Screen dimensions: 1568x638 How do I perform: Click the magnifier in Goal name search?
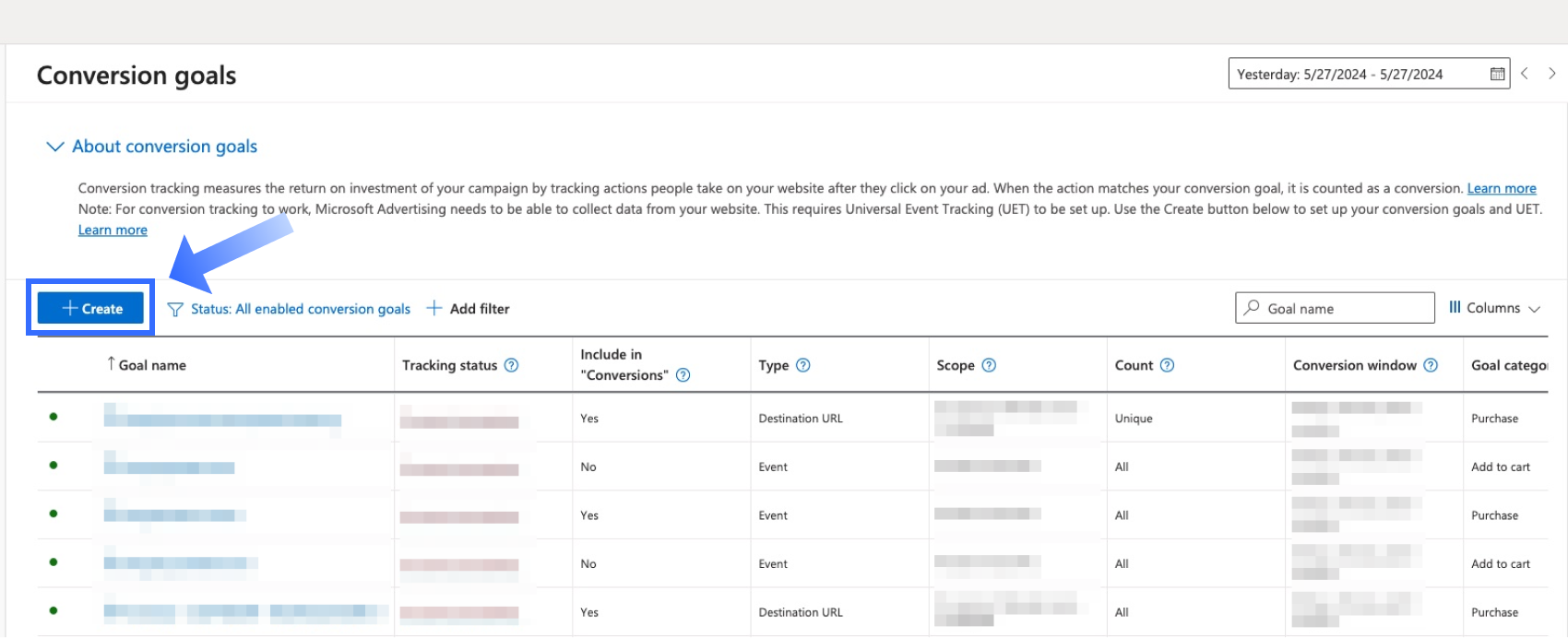(x=1252, y=308)
